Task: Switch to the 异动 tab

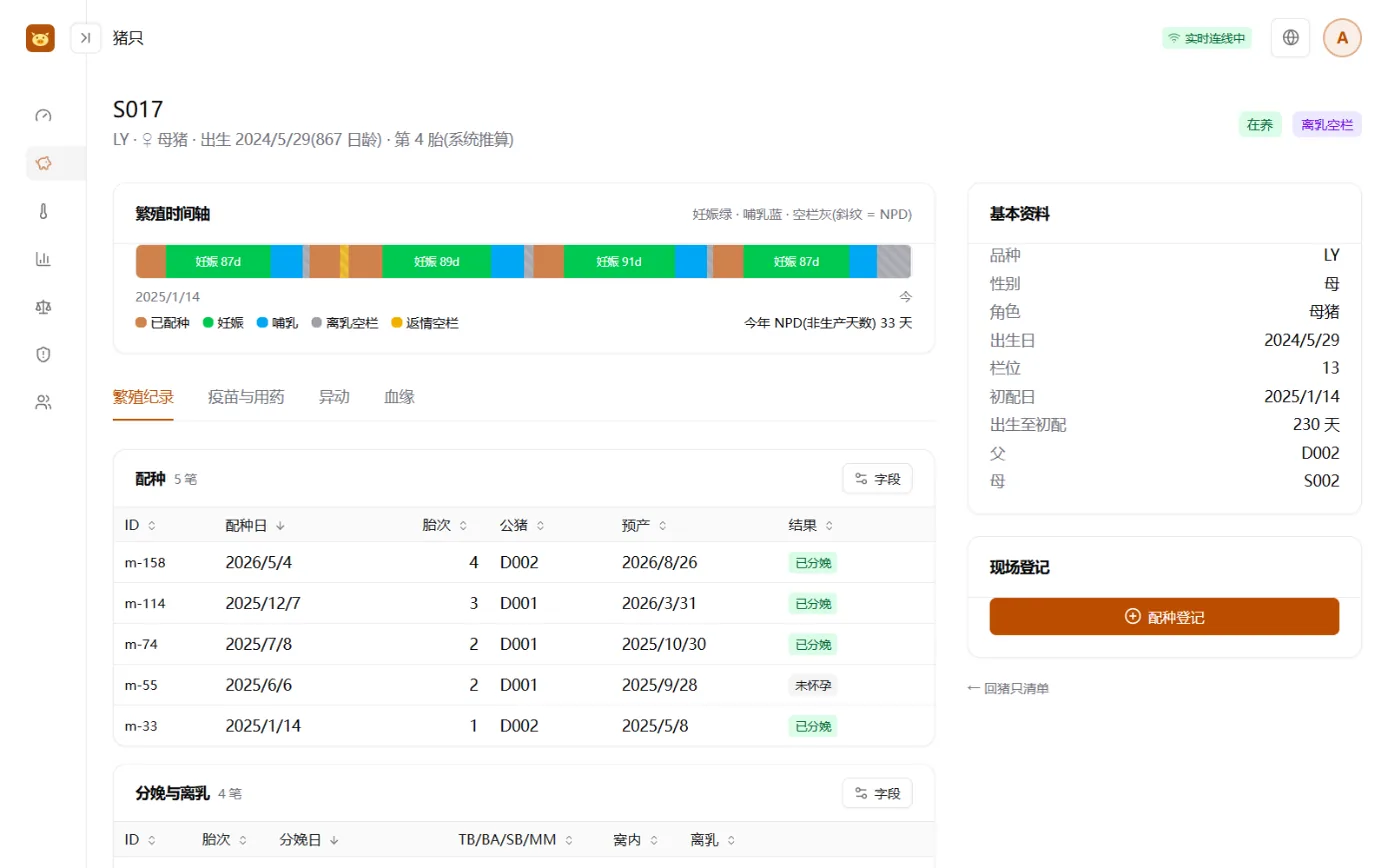Action: (334, 397)
